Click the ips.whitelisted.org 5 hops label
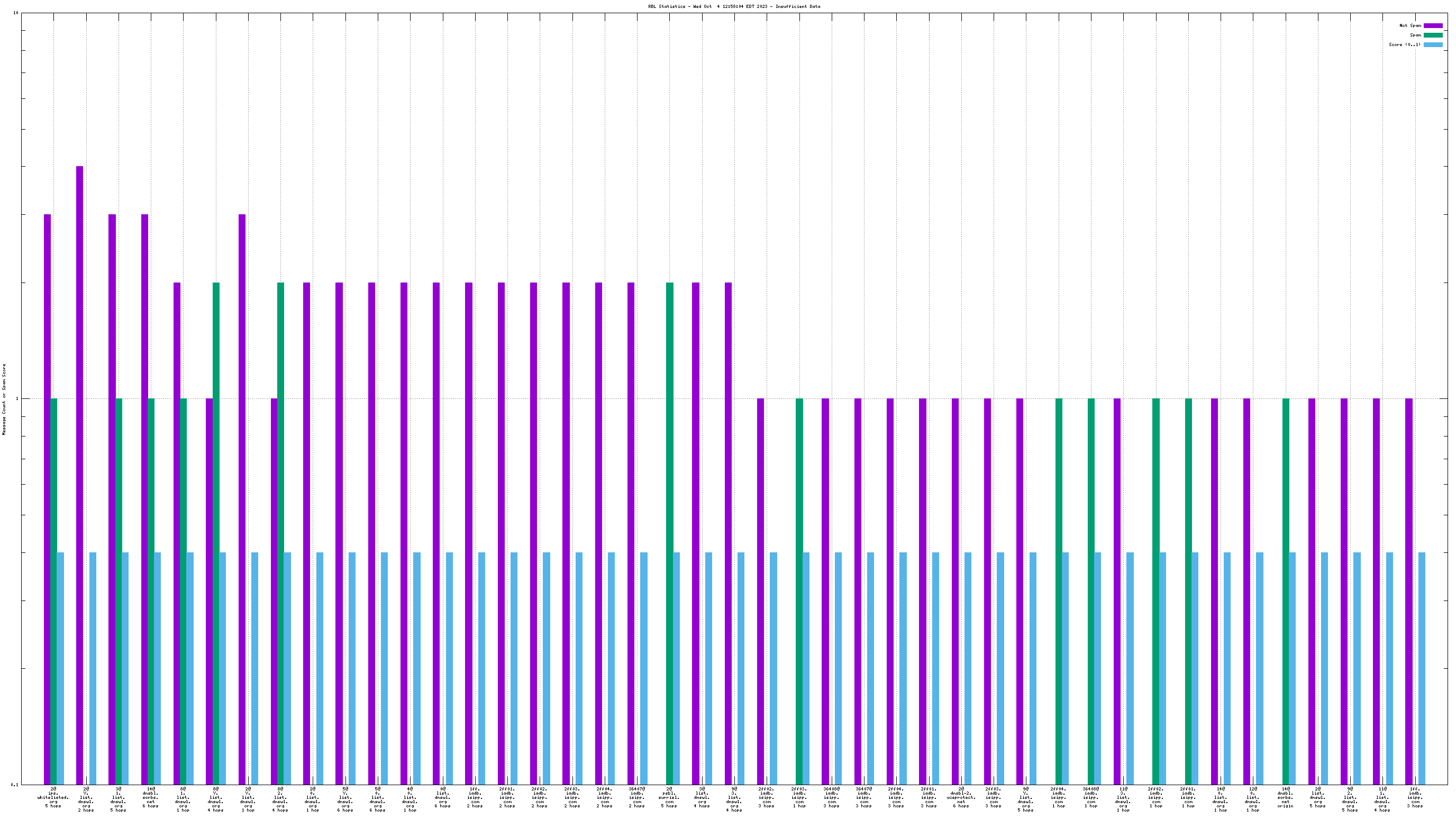 tap(53, 797)
